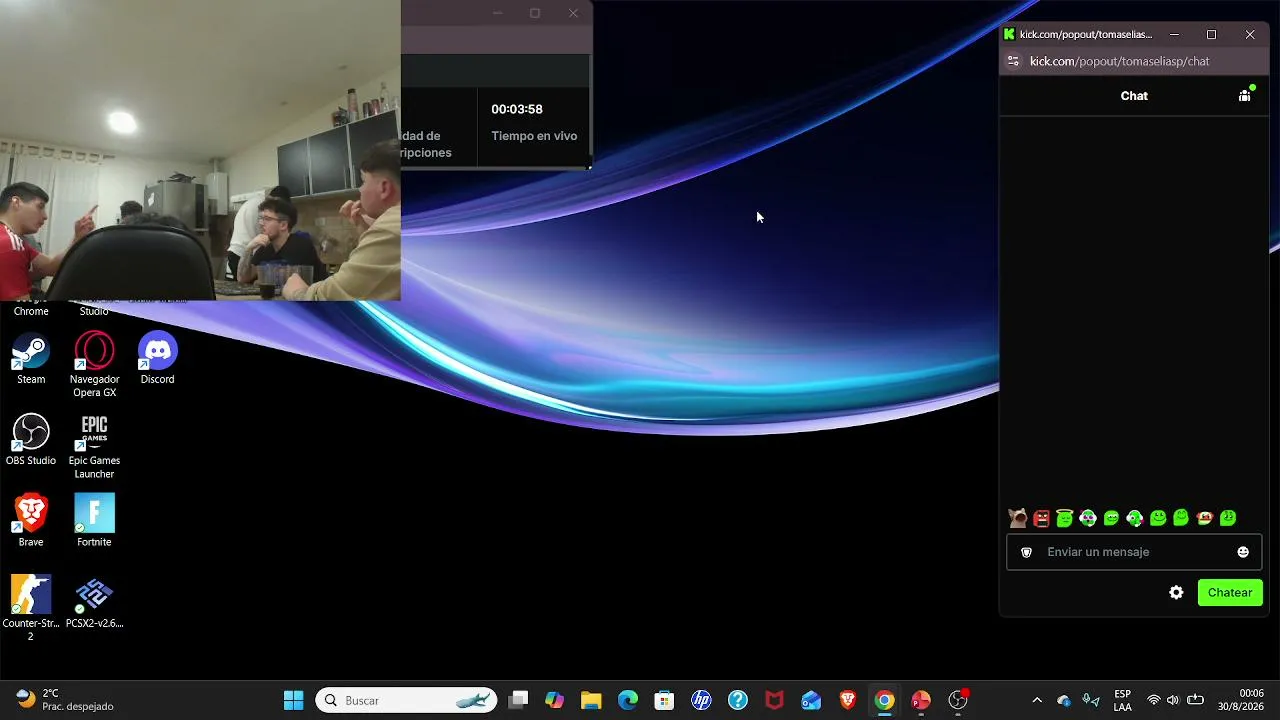View site information icon in address bar
The width and height of the screenshot is (1280, 720).
tap(1013, 61)
